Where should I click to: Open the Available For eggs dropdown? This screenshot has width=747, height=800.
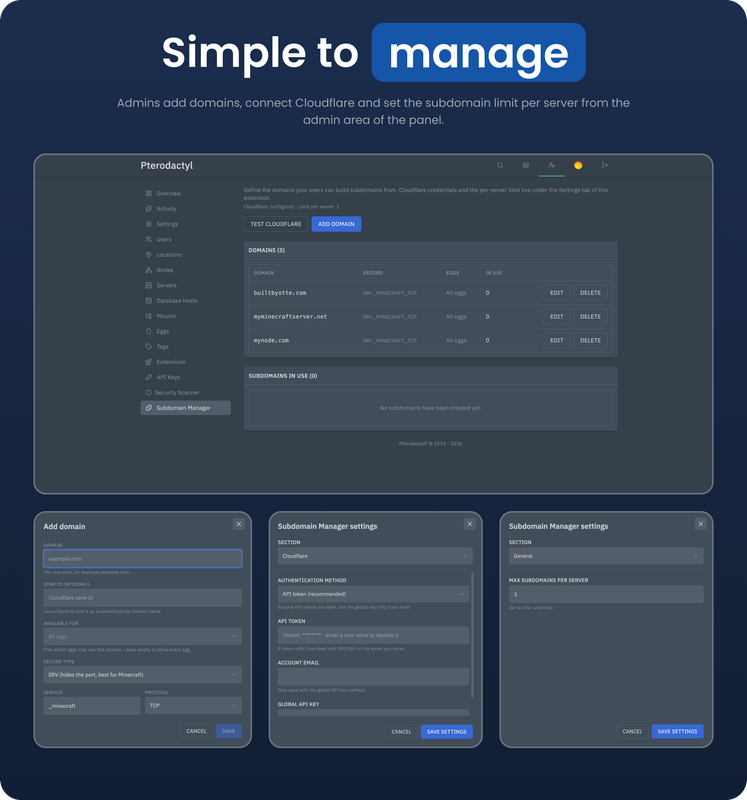(142, 636)
